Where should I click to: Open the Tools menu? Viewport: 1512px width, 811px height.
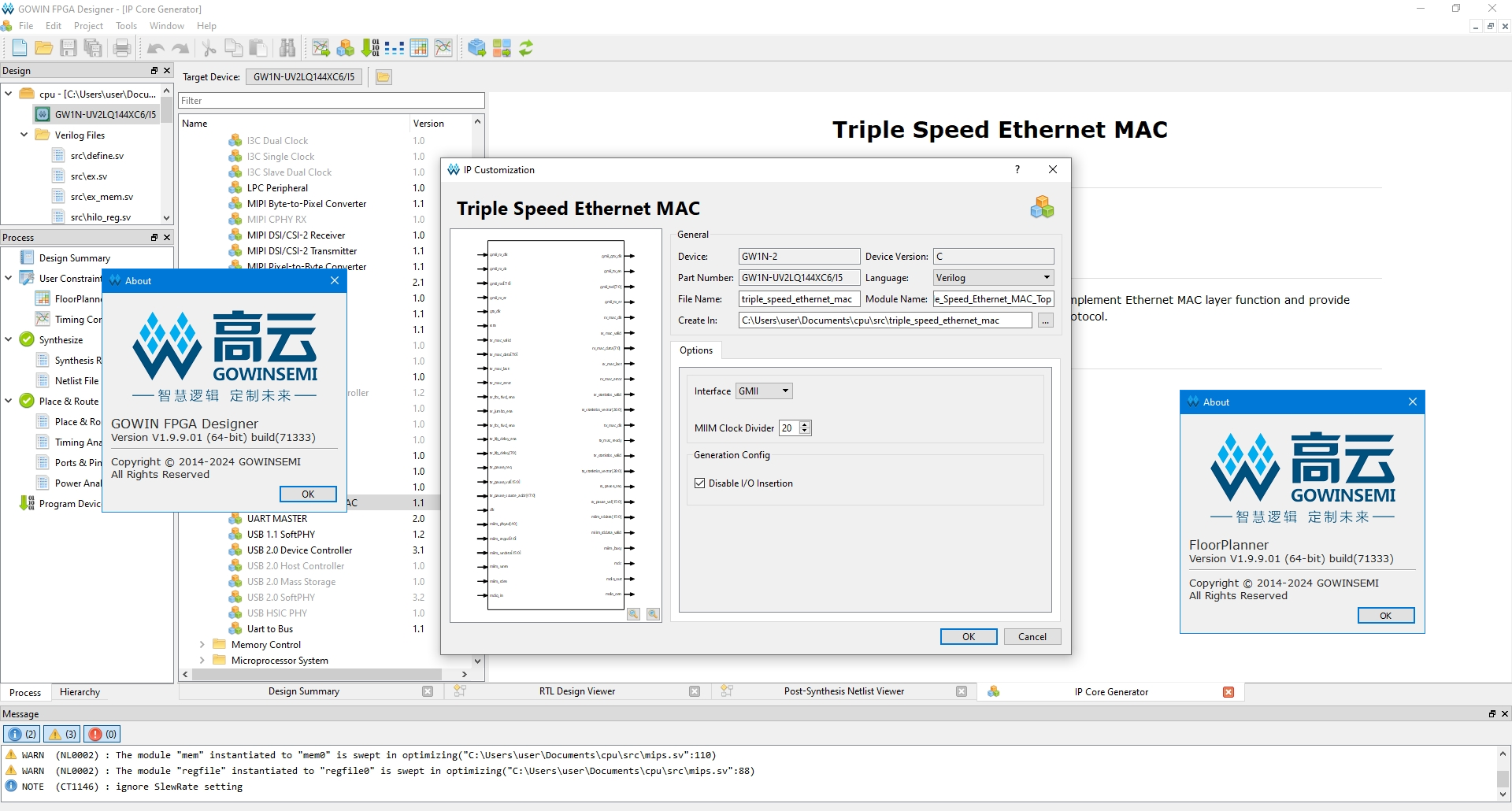[126, 26]
